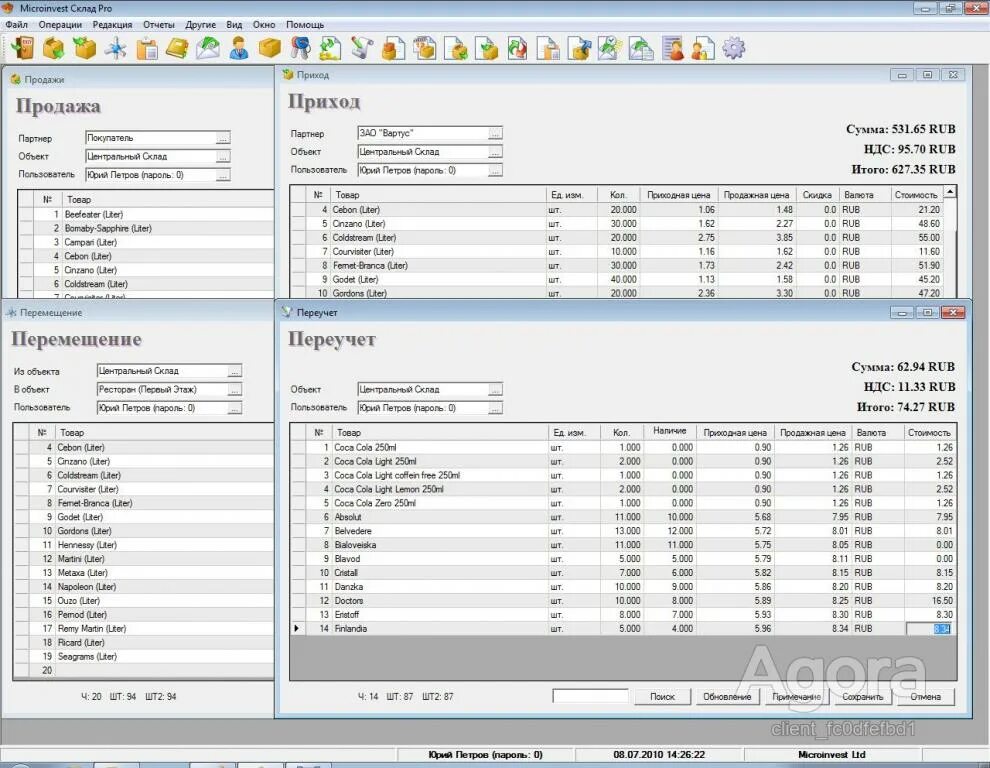Click the calendar with box toolbar icon

pos(425,48)
